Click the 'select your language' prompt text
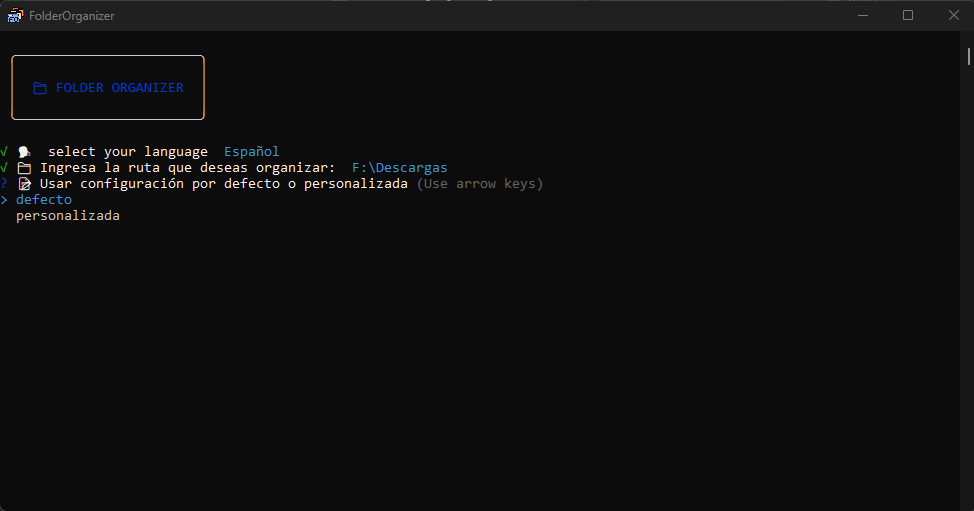Image resolution: width=974 pixels, height=511 pixels. point(128,151)
